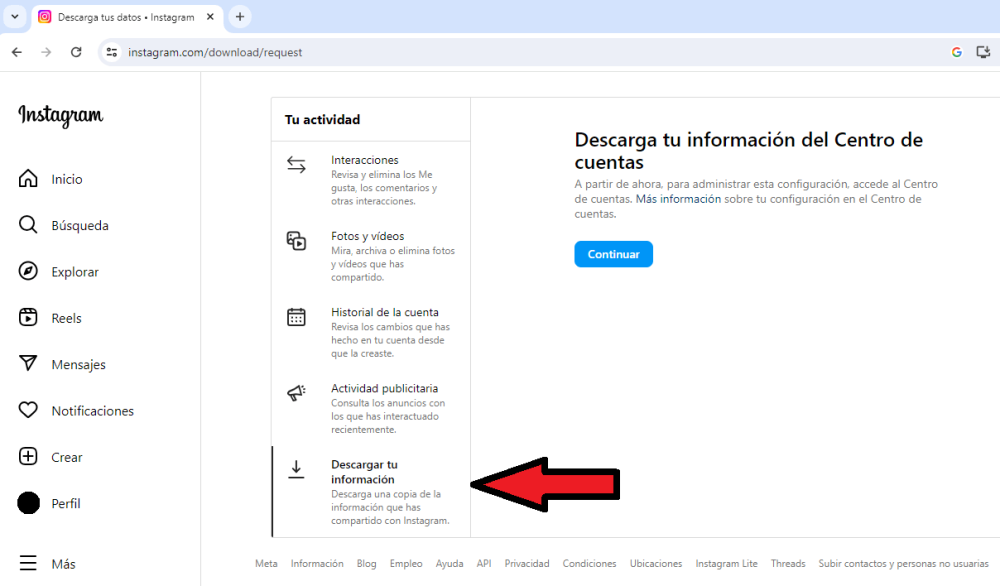The image size is (1000, 586).
Task: Click the Interacciones arrows icon
Action: pyautogui.click(x=296, y=165)
